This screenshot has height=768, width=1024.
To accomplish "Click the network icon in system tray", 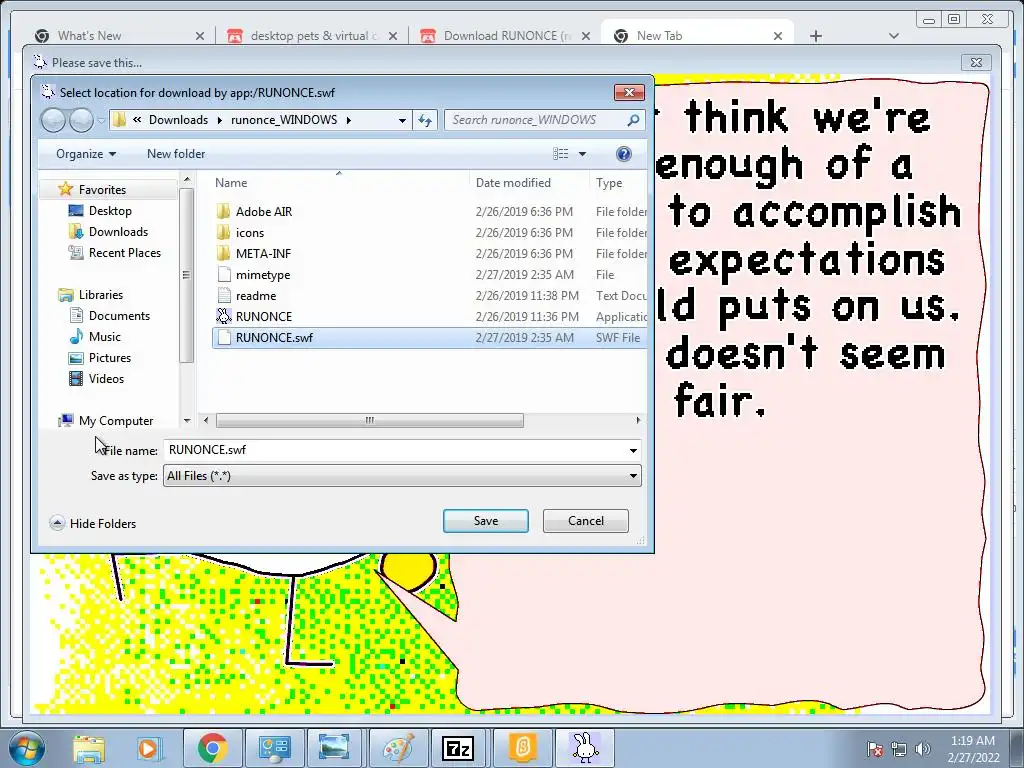I will click(x=899, y=749).
